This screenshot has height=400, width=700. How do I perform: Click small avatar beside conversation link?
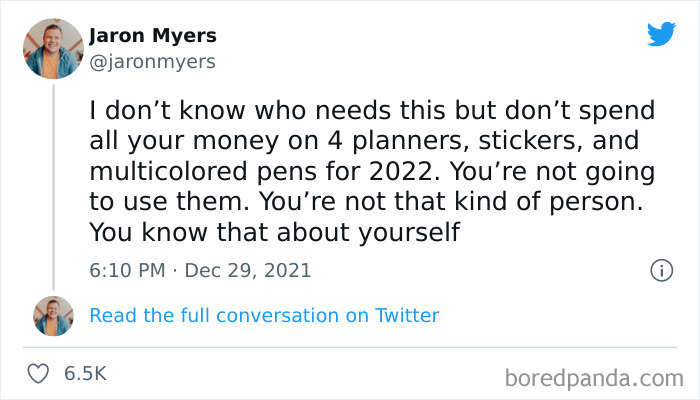pos(53,316)
